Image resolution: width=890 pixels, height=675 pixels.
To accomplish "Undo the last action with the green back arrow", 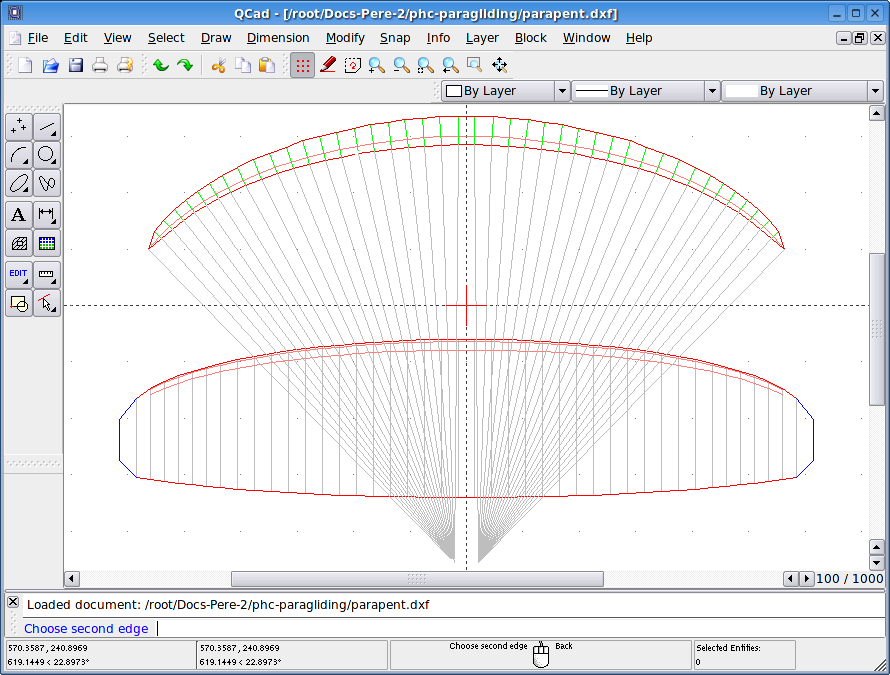I will pos(161,65).
